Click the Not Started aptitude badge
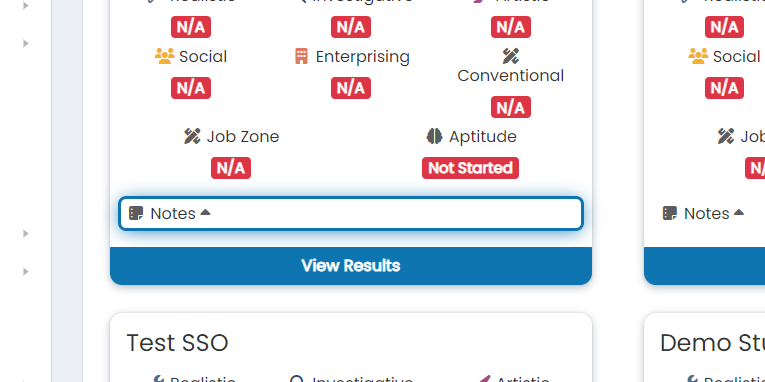 click(470, 168)
